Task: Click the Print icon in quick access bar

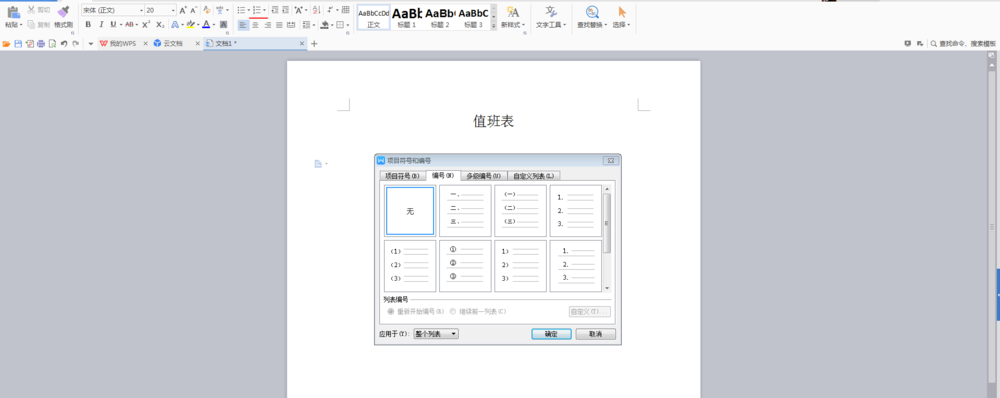Action: point(41,43)
